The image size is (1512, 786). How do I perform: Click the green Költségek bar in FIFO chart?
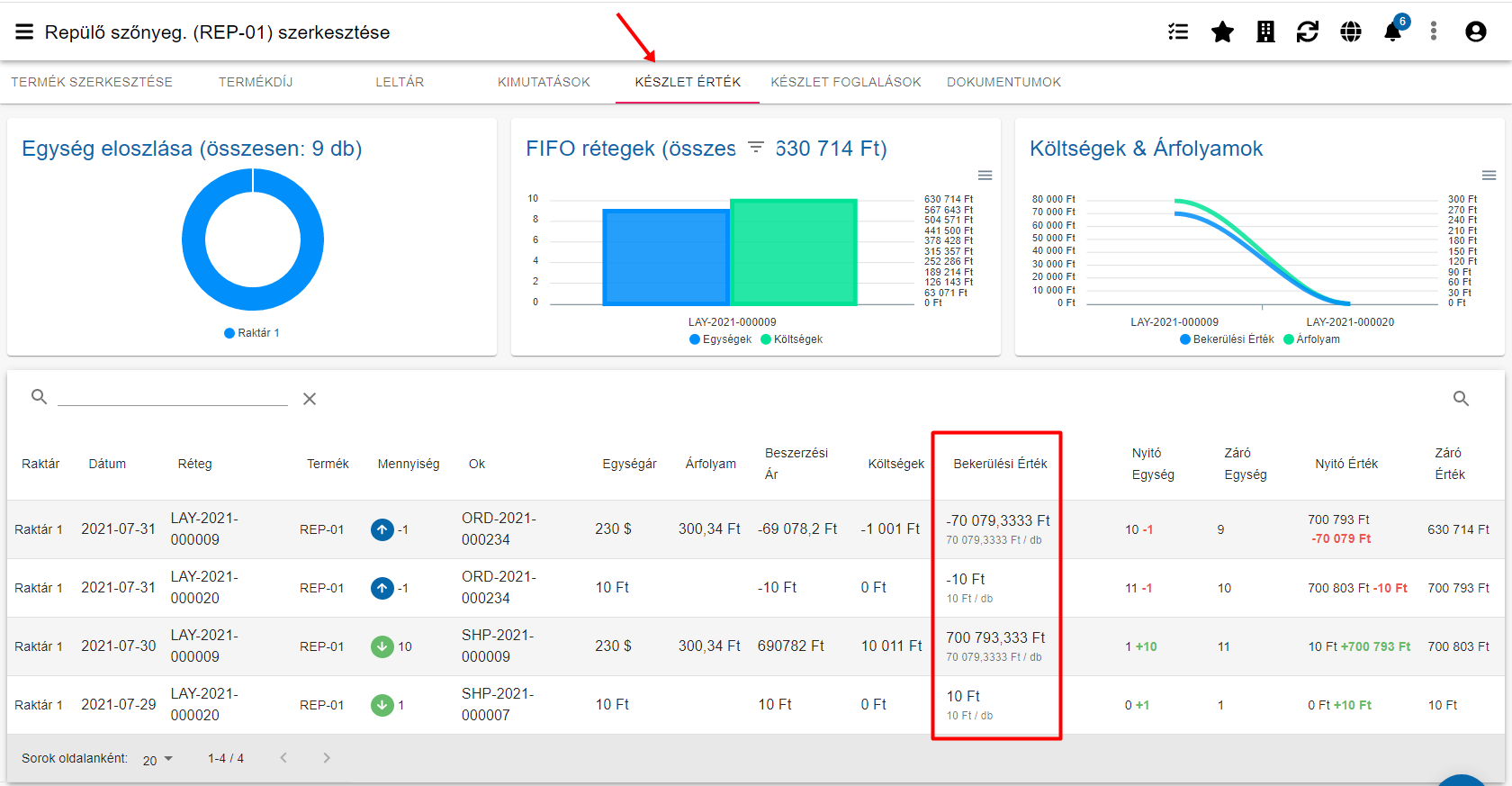tap(793, 252)
